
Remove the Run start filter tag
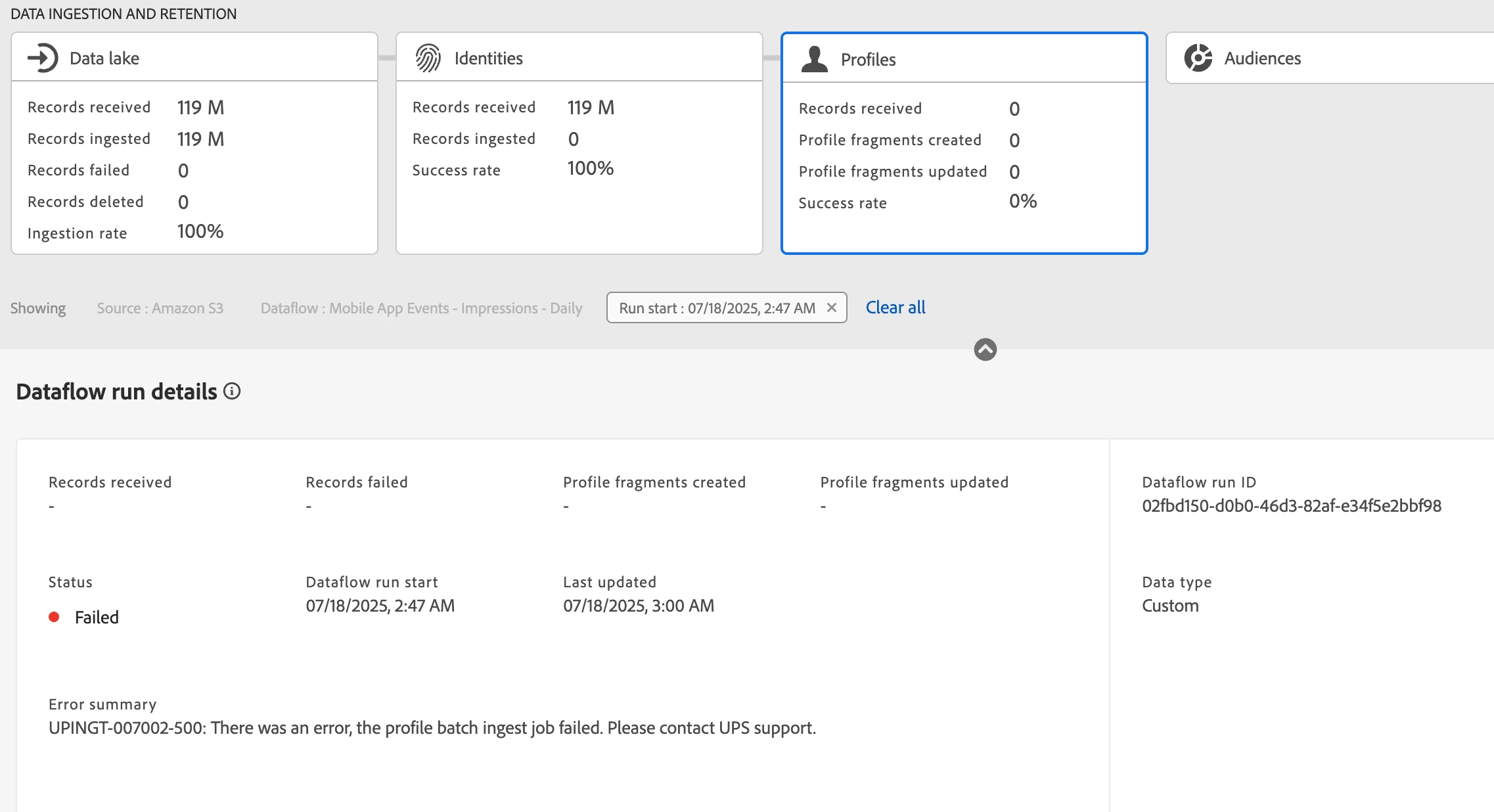pos(832,307)
